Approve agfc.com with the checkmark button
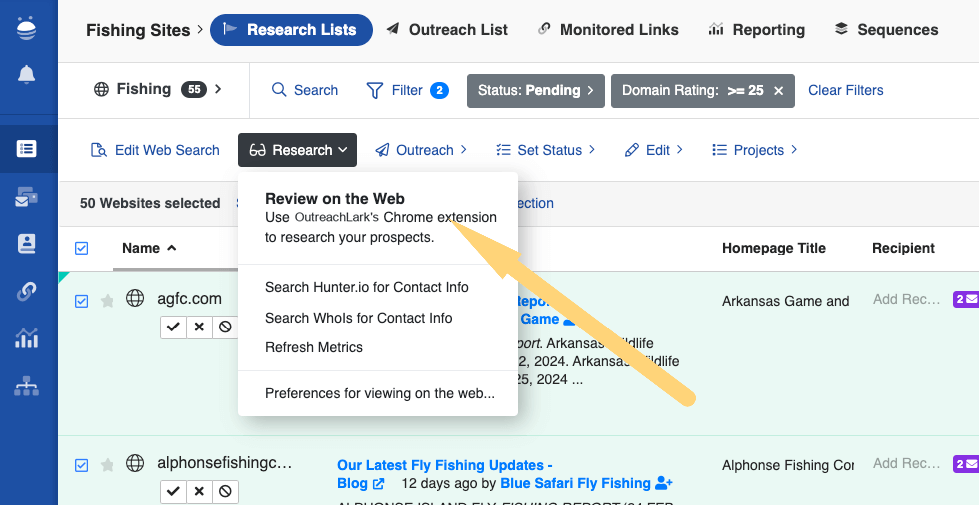This screenshot has height=505, width=979. 173,327
